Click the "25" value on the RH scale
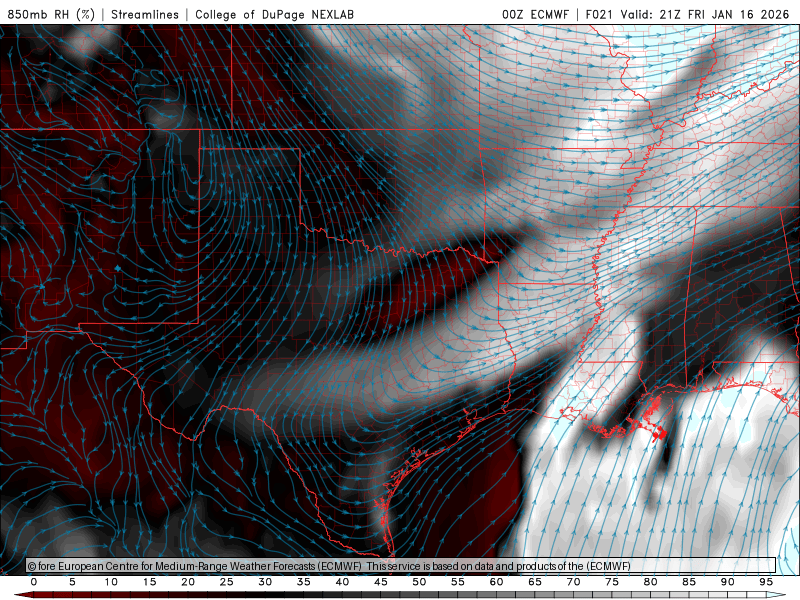The image size is (800, 600). coord(227,582)
